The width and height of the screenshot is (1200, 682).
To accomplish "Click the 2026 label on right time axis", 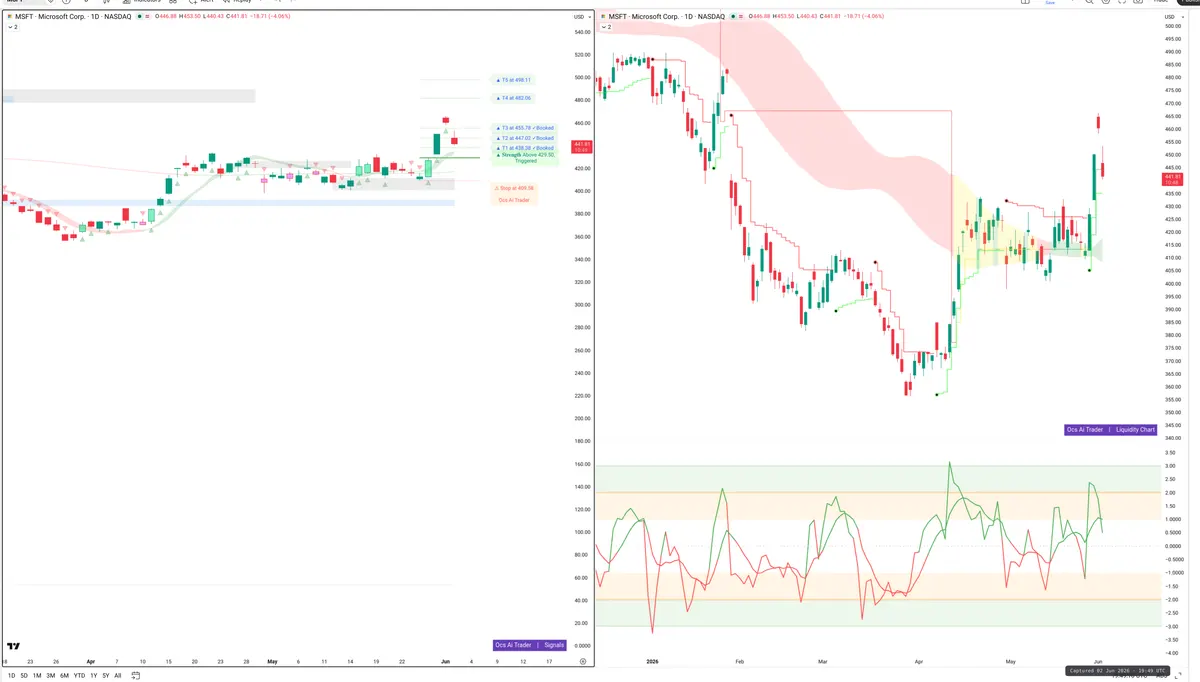I will tap(652, 661).
